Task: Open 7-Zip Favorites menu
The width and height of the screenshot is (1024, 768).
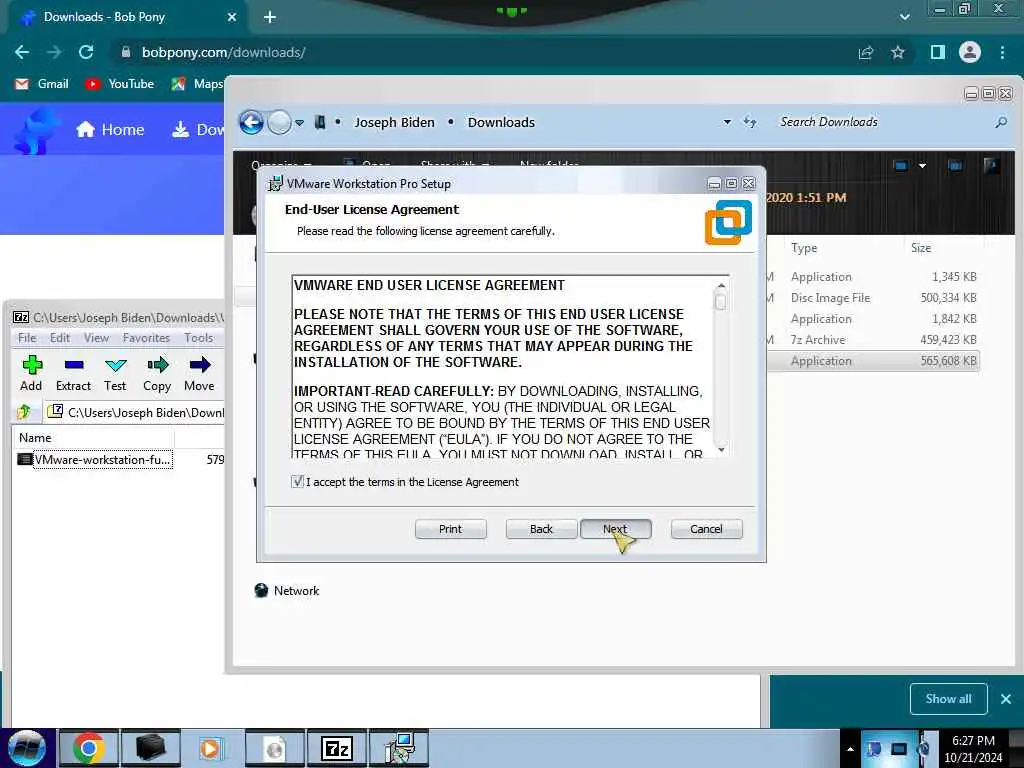Action: coord(146,338)
